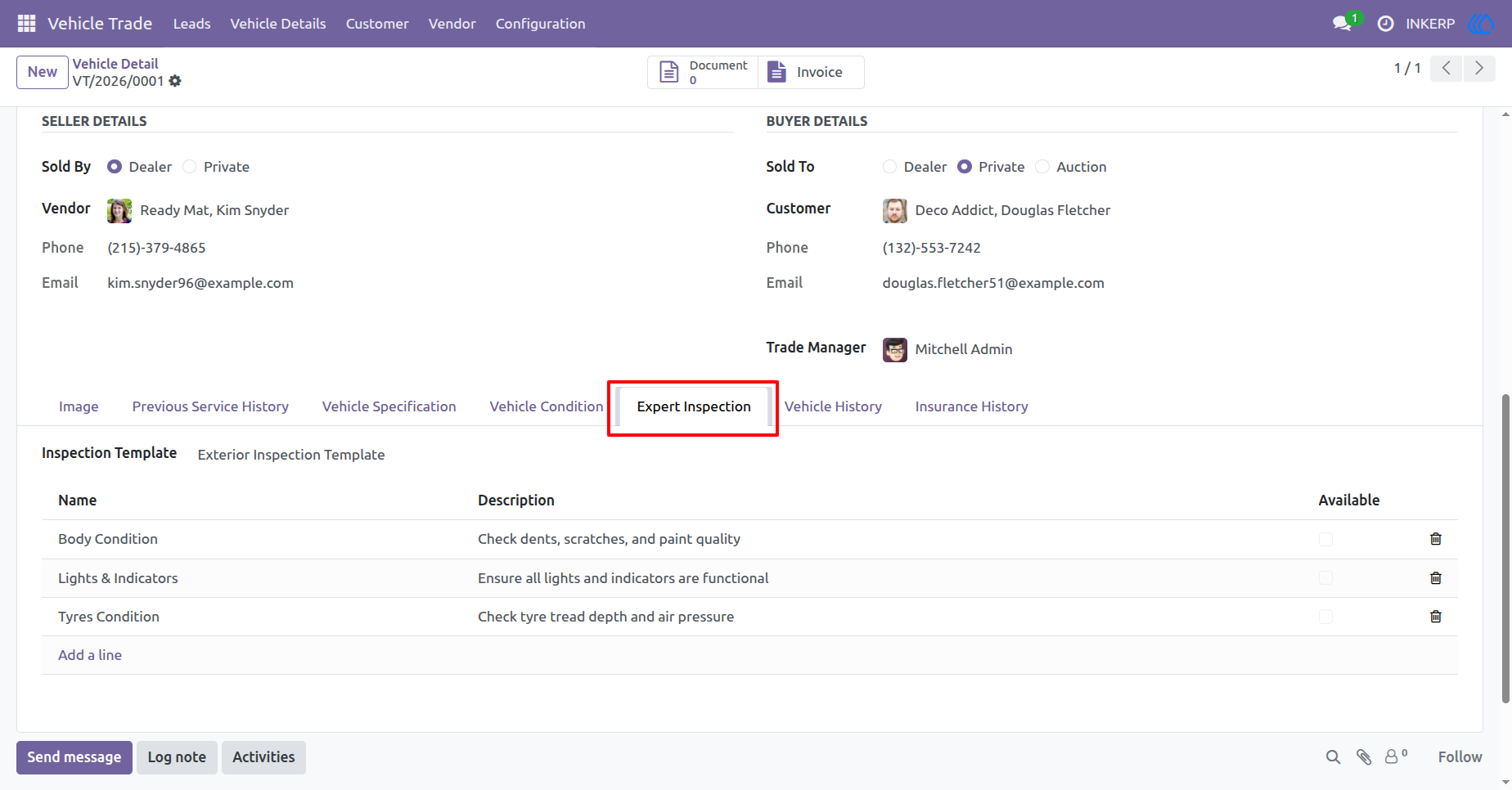This screenshot has height=790, width=1512.
Task: Select Private under Sold By
Action: (x=190, y=167)
